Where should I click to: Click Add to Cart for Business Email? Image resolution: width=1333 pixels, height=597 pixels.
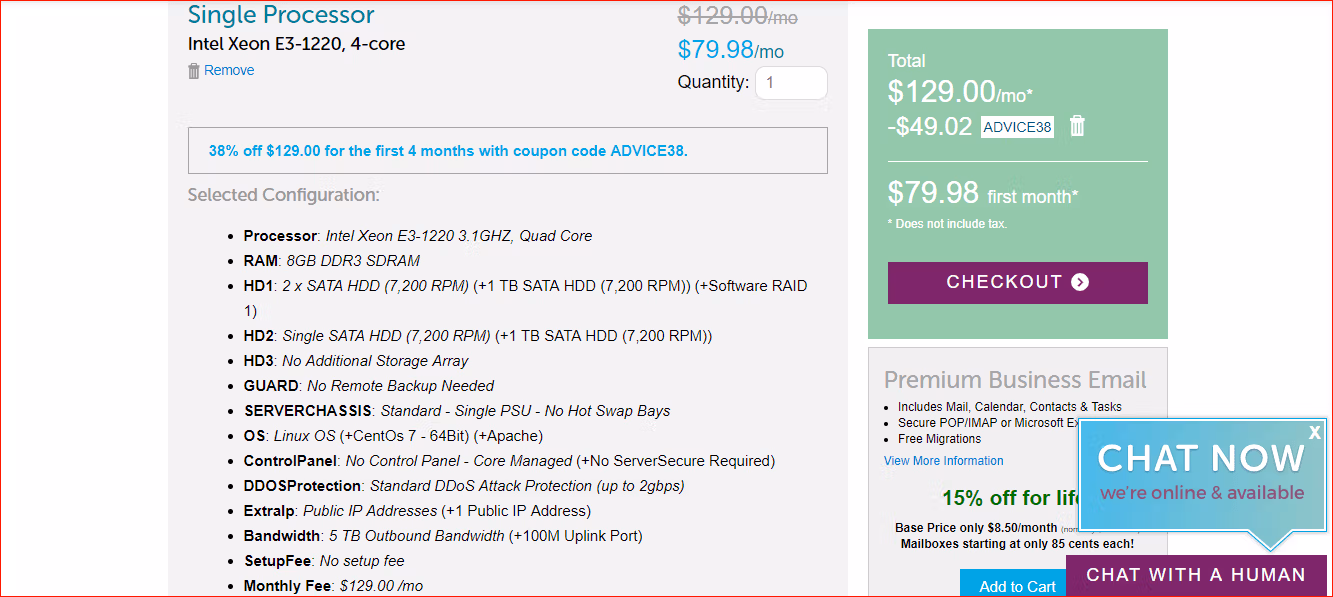1016,586
